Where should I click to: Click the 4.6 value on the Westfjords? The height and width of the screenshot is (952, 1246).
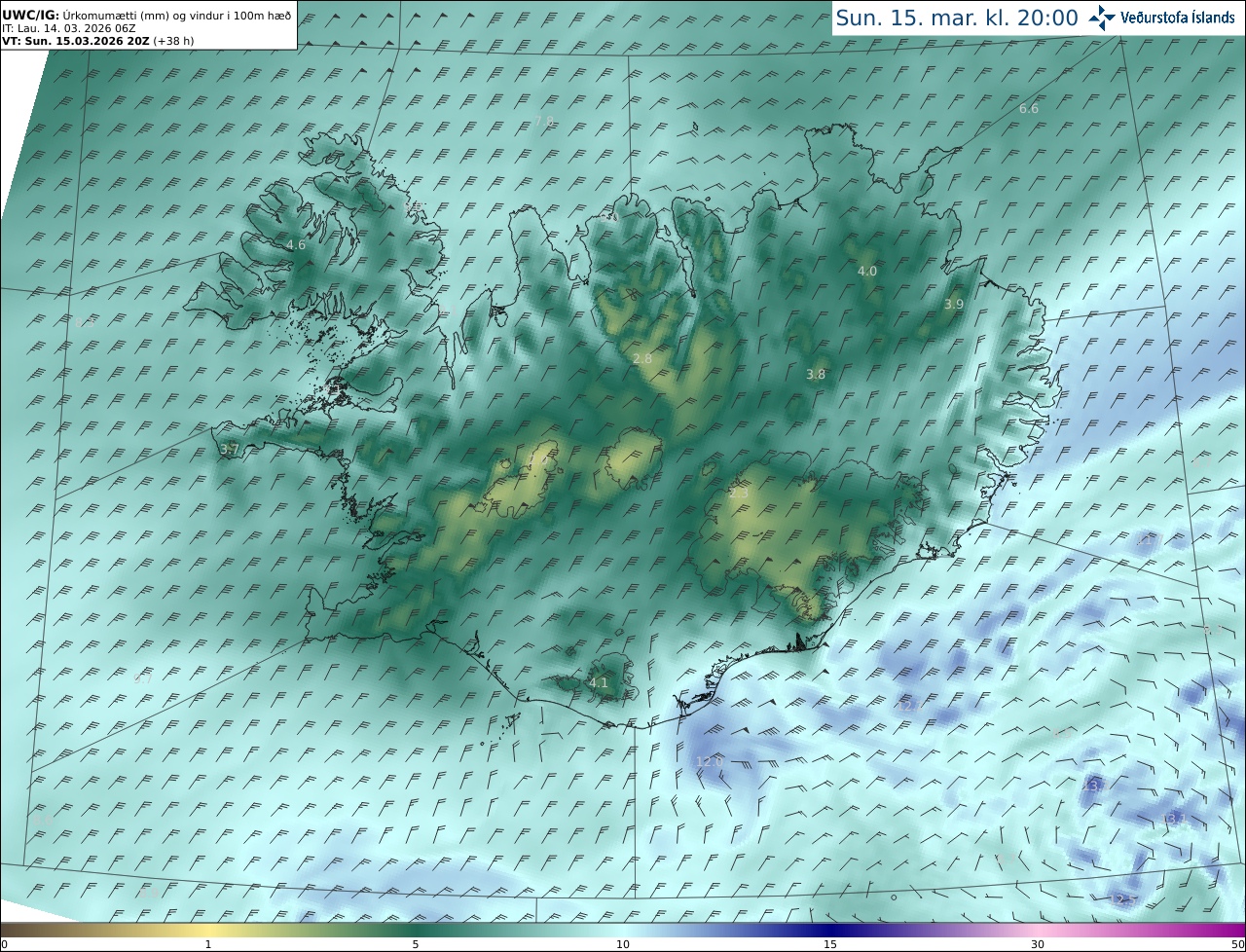point(296,245)
